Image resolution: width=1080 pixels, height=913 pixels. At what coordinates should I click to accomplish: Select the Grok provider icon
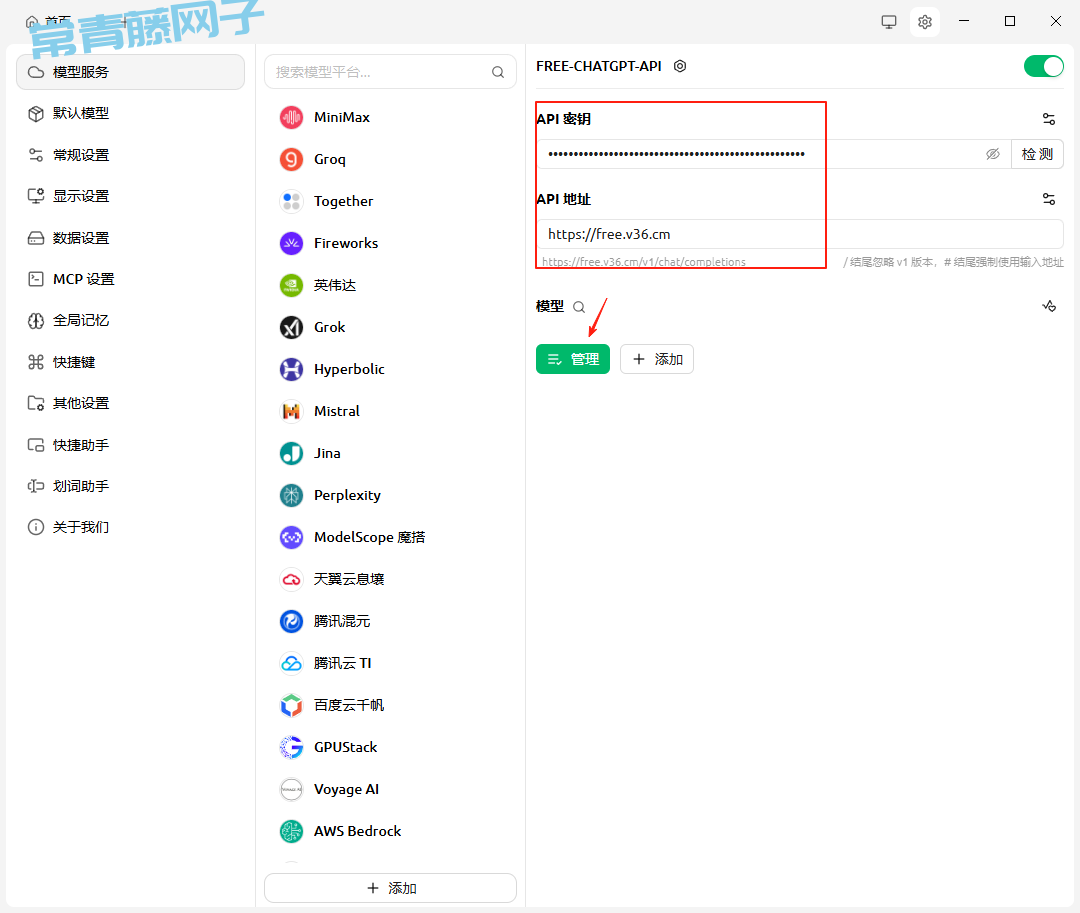(291, 327)
